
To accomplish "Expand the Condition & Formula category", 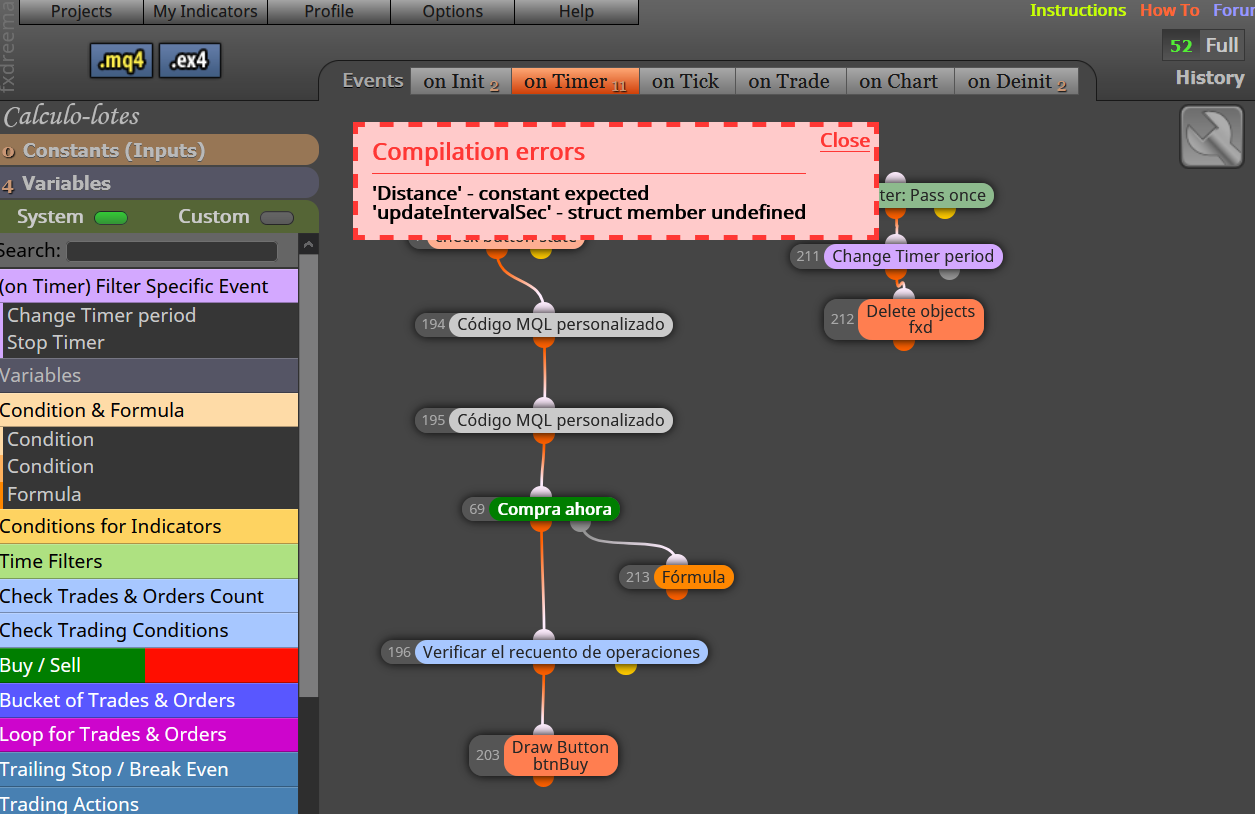I will point(149,410).
